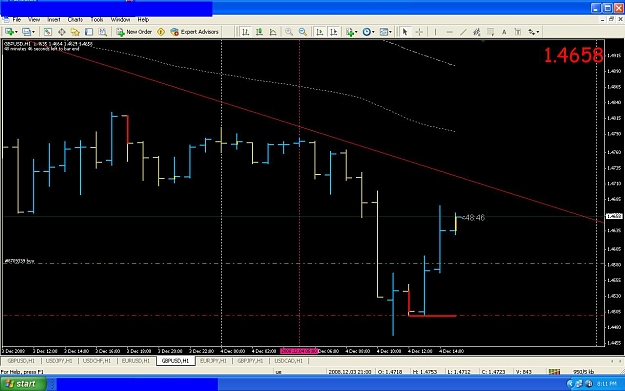This screenshot has width=625, height=391.
Task: Select the Trendline drawing tool
Action: point(463,32)
